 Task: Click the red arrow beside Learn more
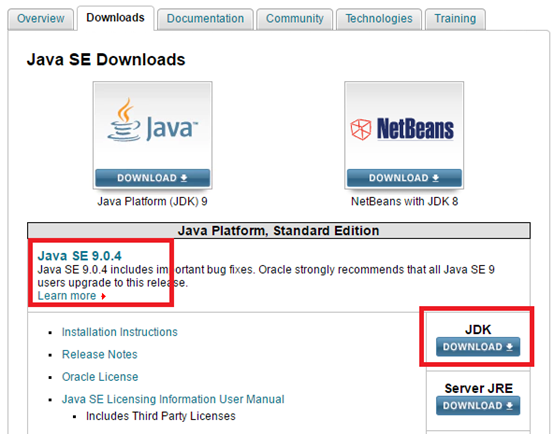(103, 296)
